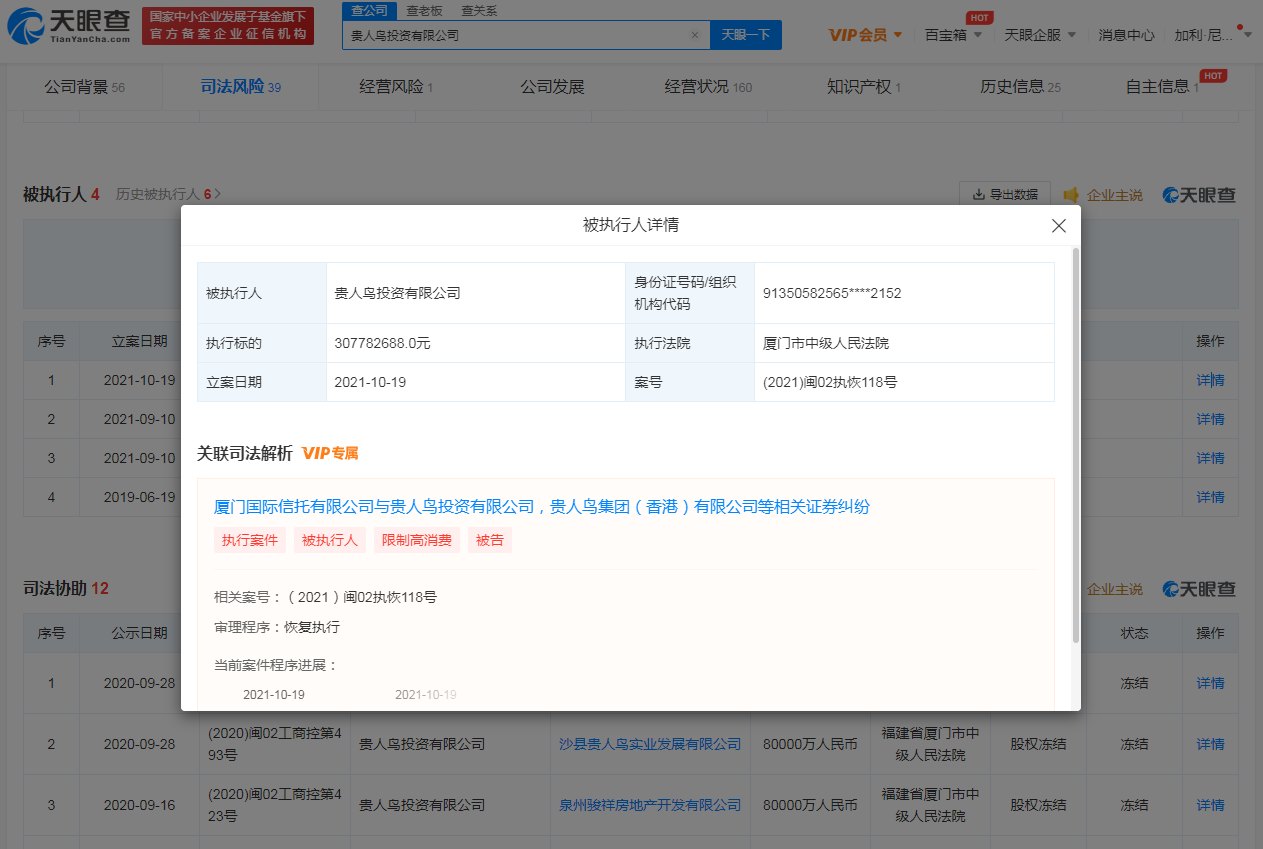Screen dimensions: 1263x849
Task: Close the 被执行人详情 dialog
Action: pyautogui.click(x=1059, y=226)
